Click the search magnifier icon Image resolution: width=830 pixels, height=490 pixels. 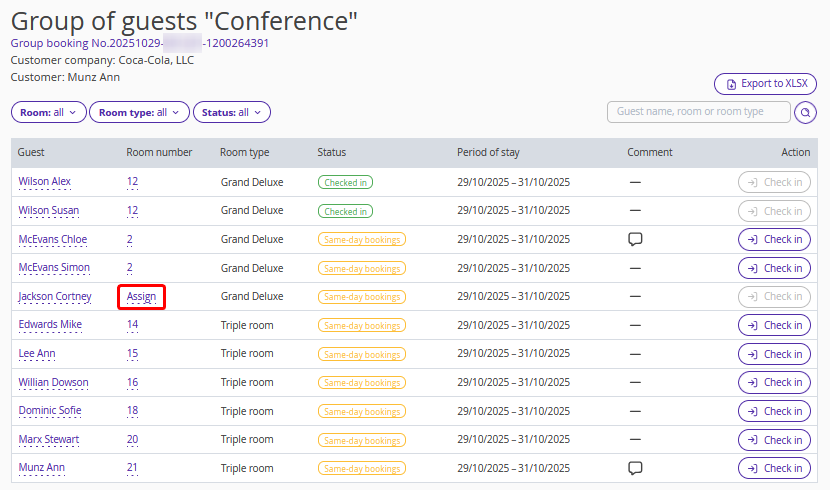tap(805, 112)
